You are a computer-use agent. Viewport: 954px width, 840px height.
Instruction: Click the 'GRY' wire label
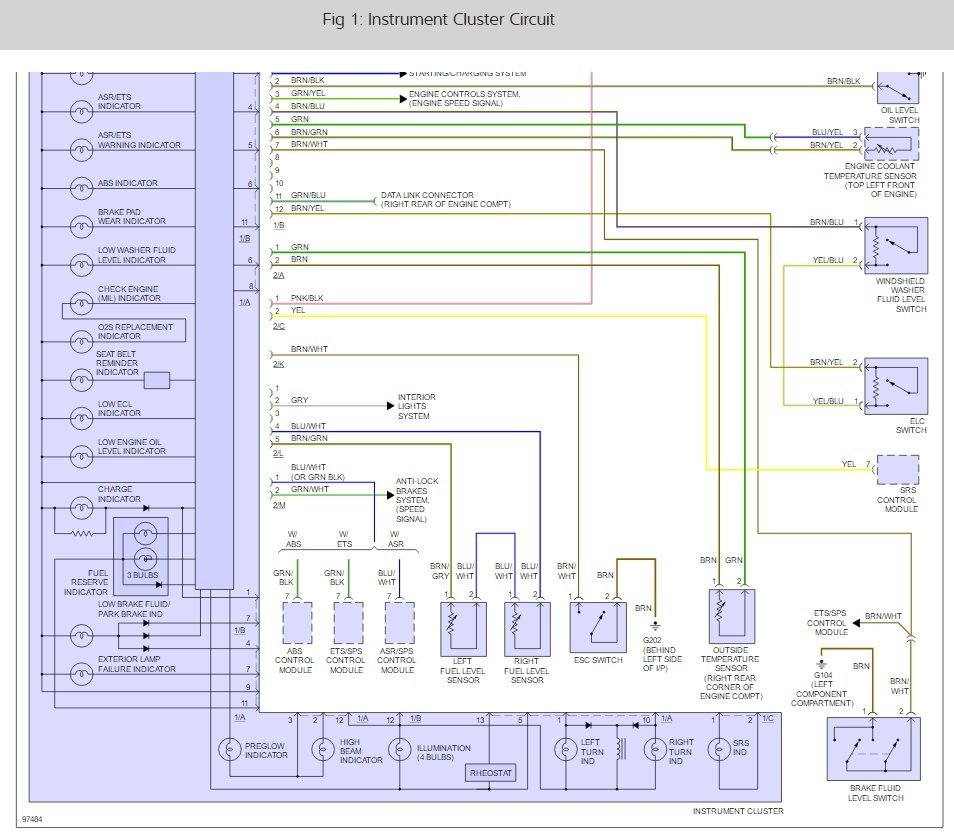click(299, 400)
